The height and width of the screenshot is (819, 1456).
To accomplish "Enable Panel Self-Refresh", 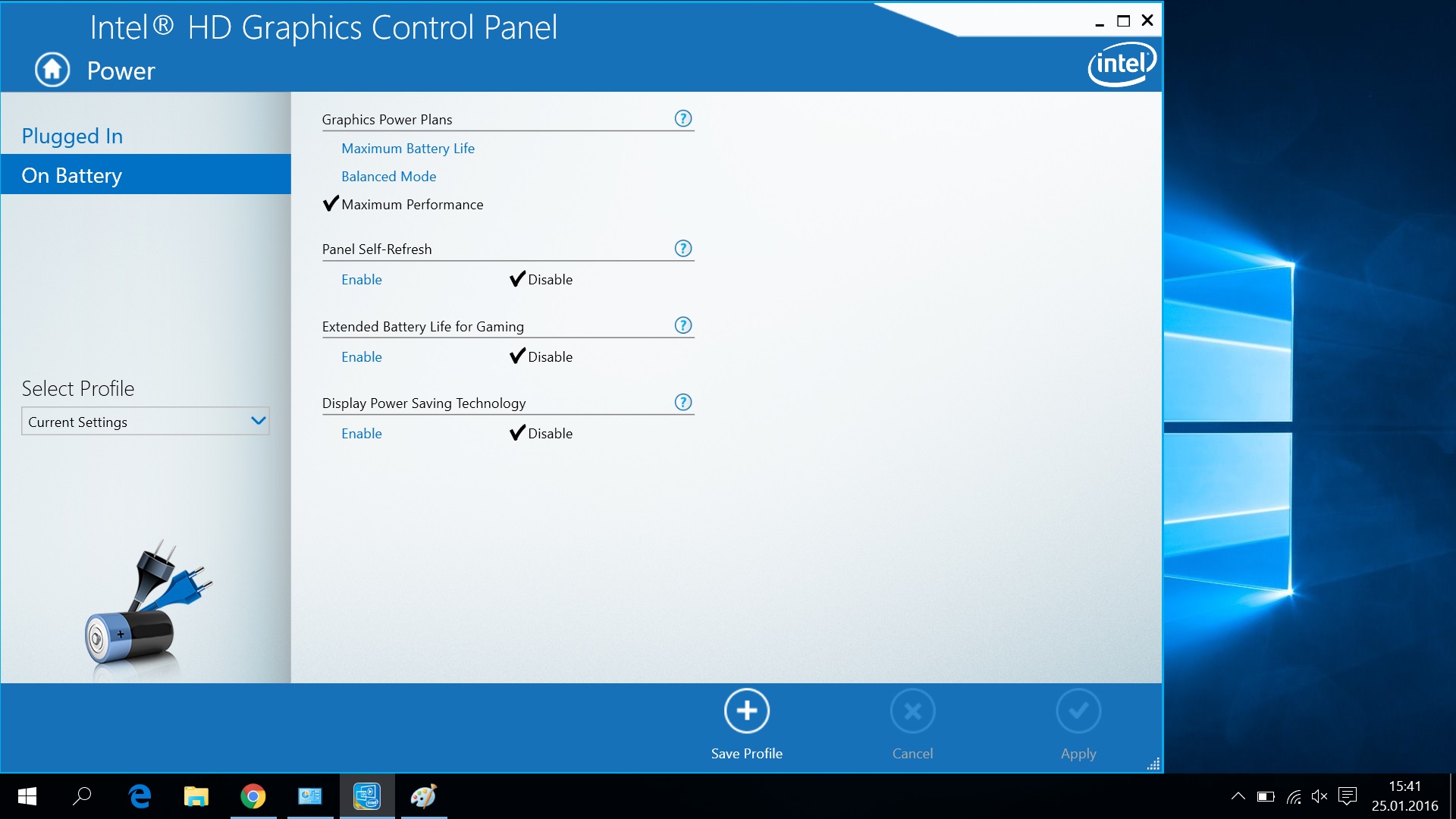I will 362,280.
